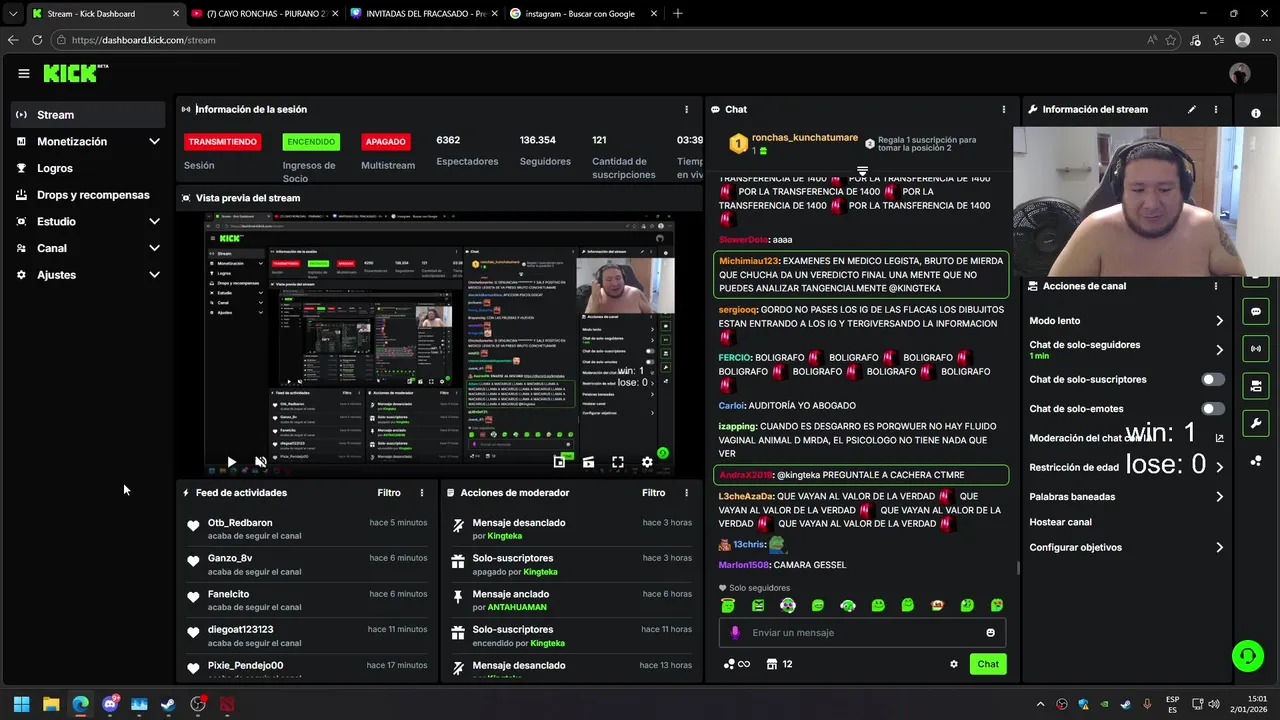This screenshot has width=1280, height=720.
Task: Unmute the stream preview audio
Action: coord(260,462)
